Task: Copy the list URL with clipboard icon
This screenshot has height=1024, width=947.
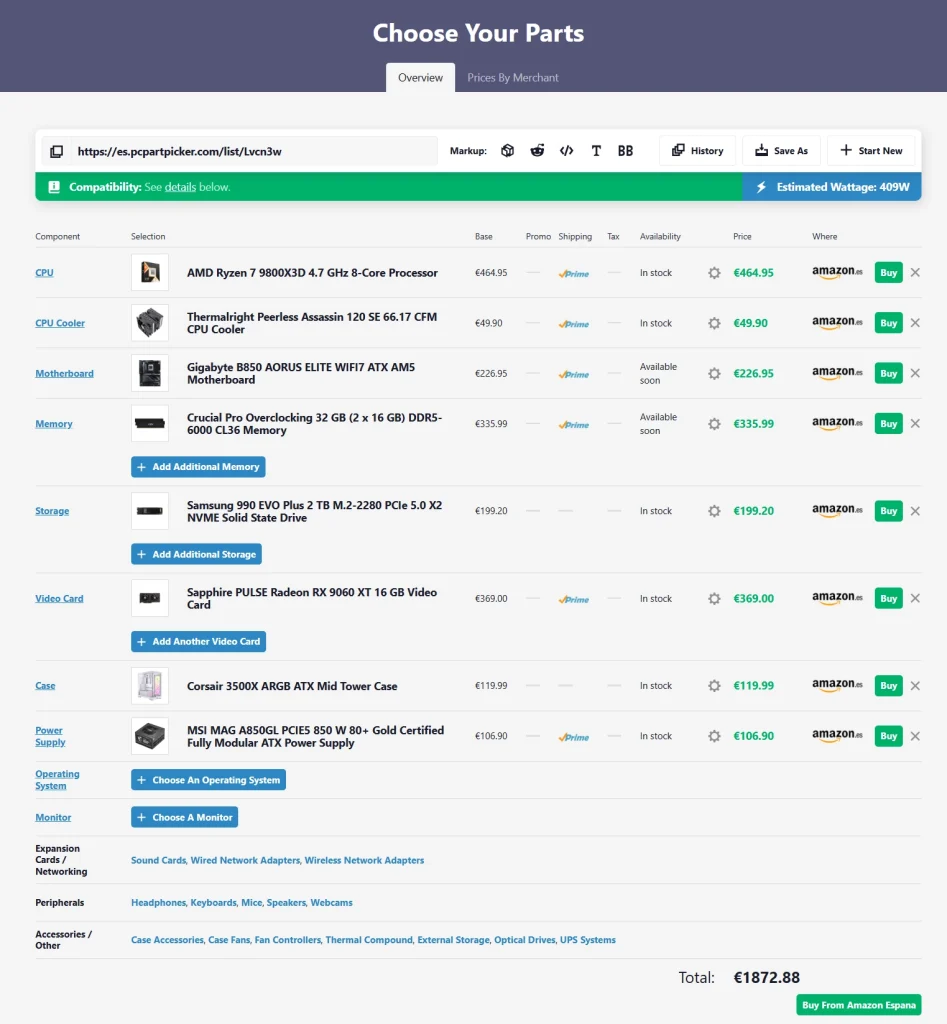Action: [x=57, y=152]
